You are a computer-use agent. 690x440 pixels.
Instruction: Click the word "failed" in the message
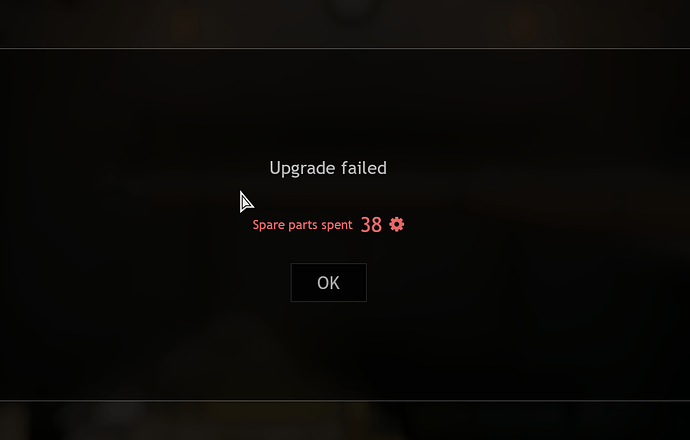pos(364,168)
